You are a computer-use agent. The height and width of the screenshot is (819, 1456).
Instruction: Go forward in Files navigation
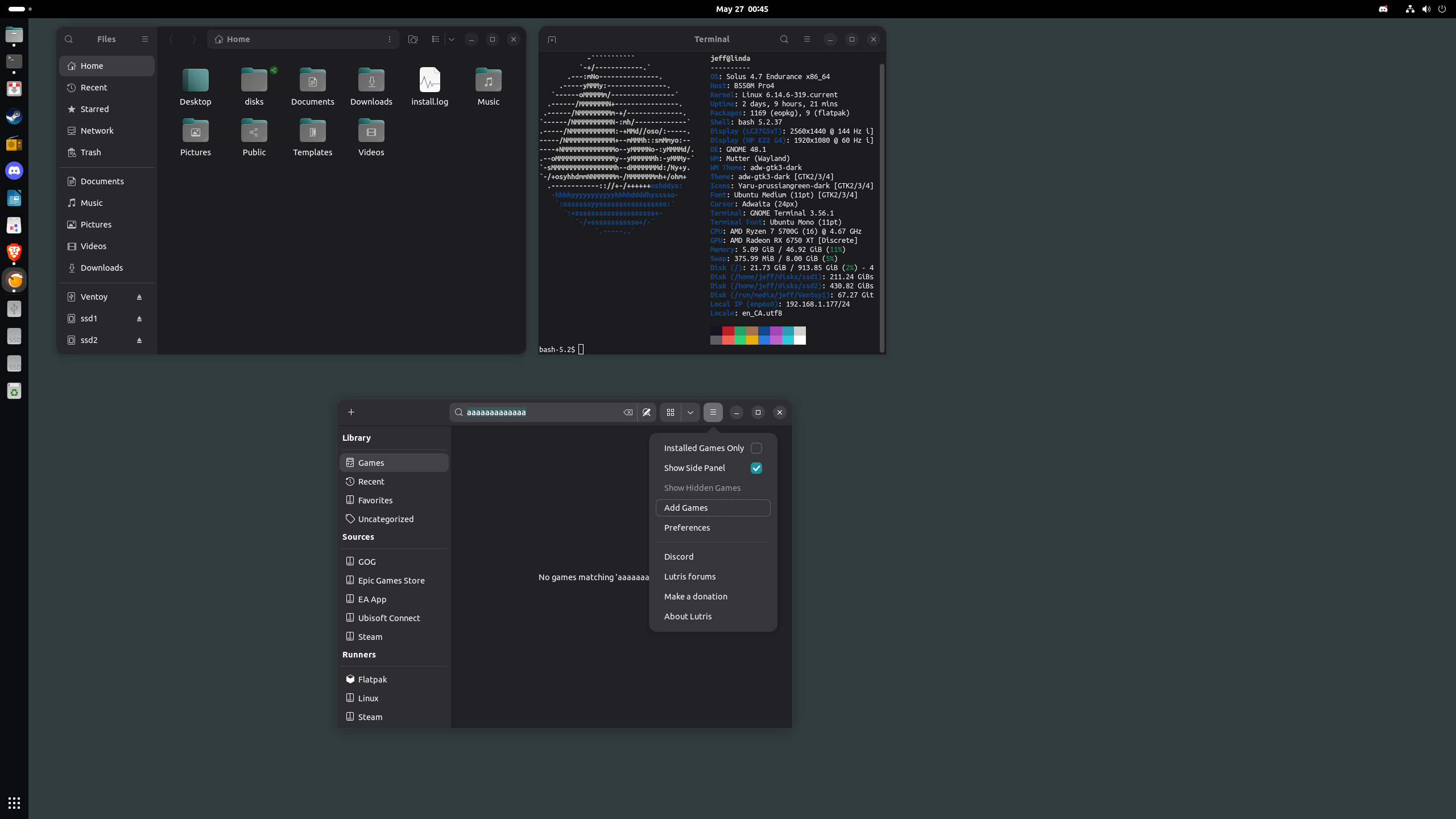pyautogui.click(x=194, y=39)
